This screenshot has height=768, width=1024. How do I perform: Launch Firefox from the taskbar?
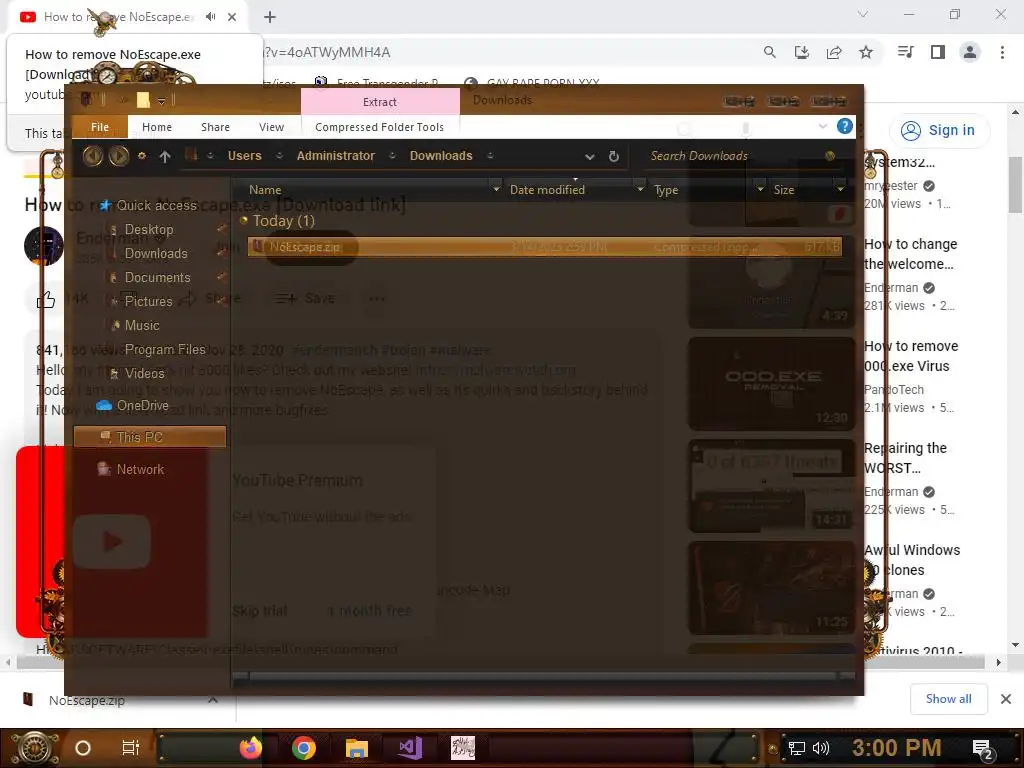(251, 748)
